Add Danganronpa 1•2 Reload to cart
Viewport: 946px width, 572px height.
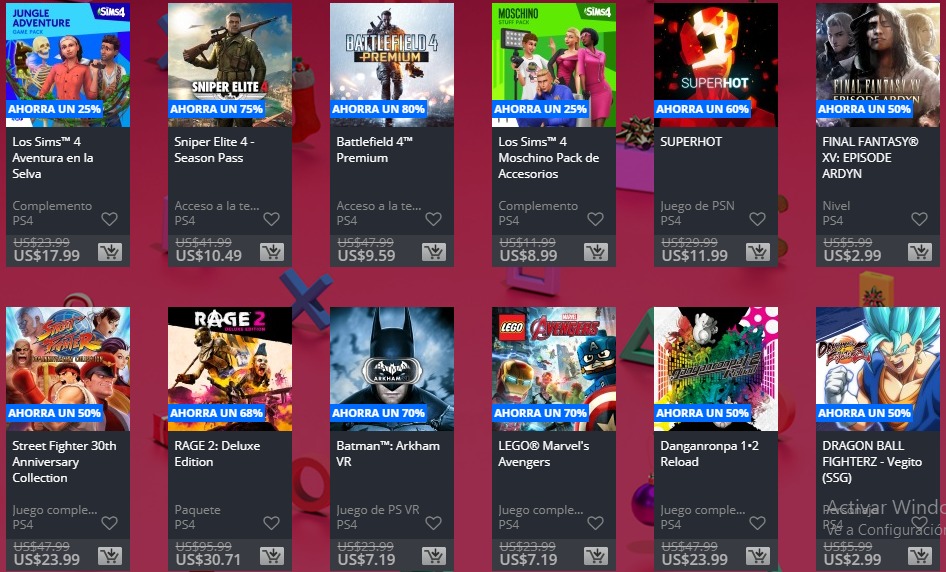758,556
